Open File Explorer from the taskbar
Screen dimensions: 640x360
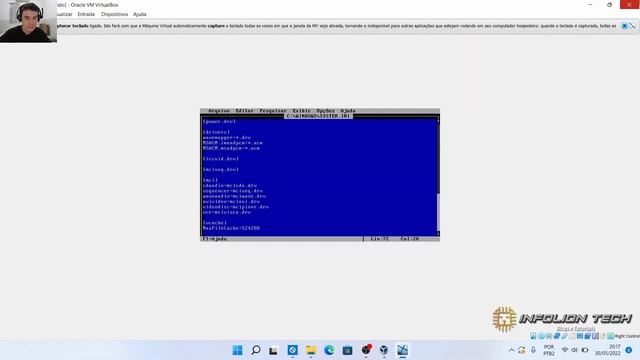(311, 350)
